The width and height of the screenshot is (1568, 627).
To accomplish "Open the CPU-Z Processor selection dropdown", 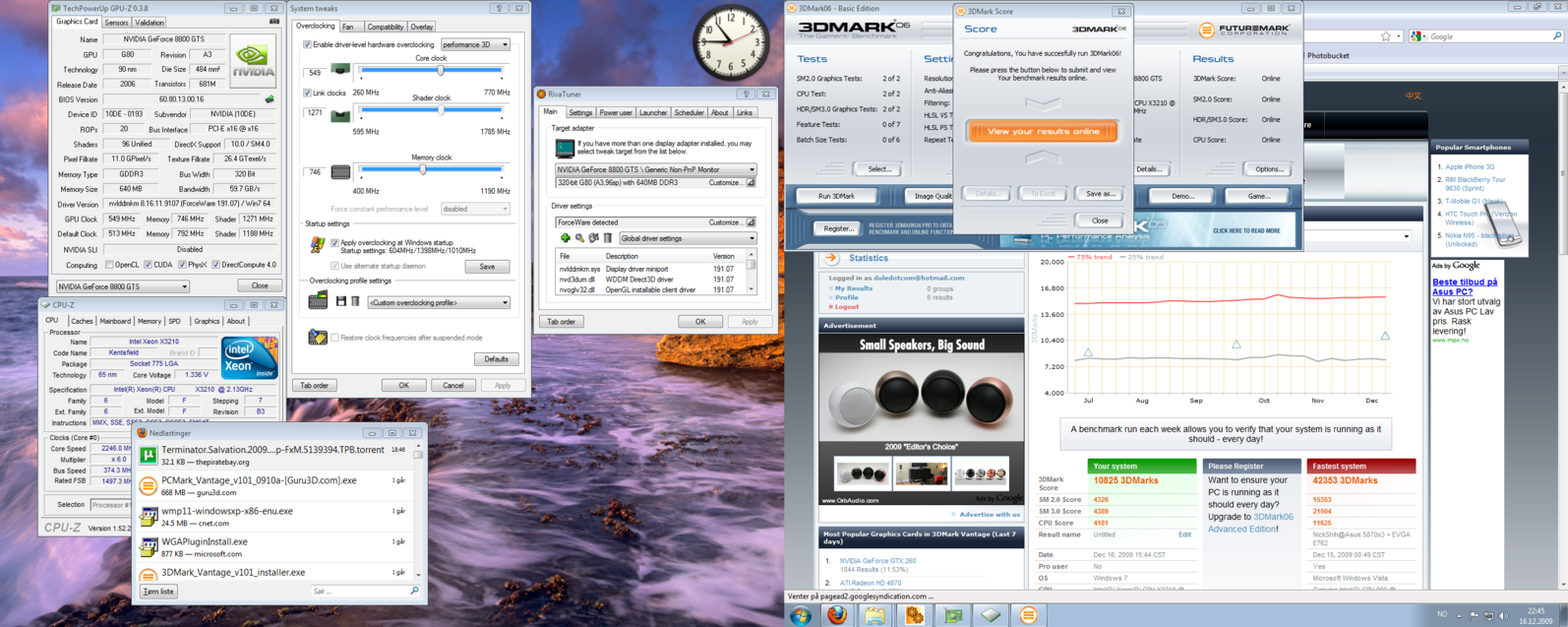I will click(110, 505).
